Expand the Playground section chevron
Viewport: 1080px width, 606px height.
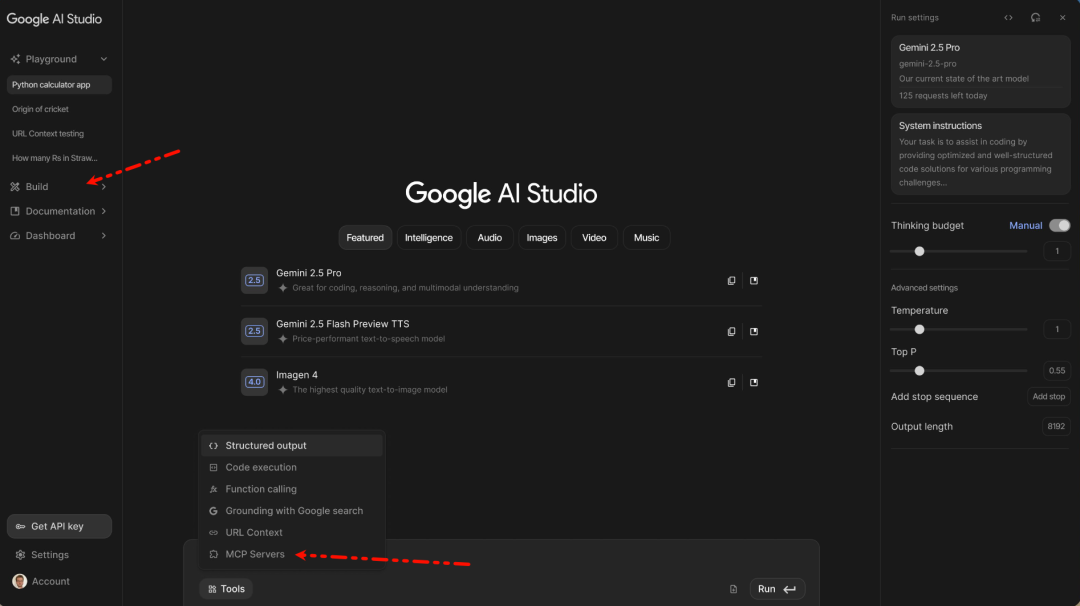point(104,60)
